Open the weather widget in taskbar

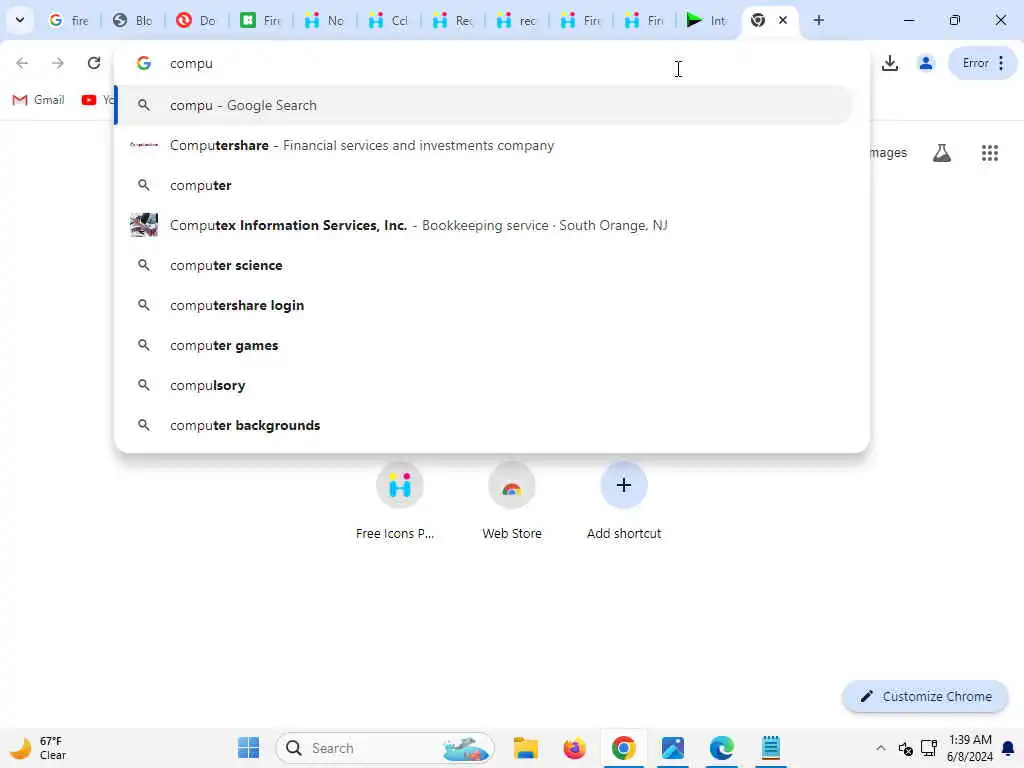[39, 748]
